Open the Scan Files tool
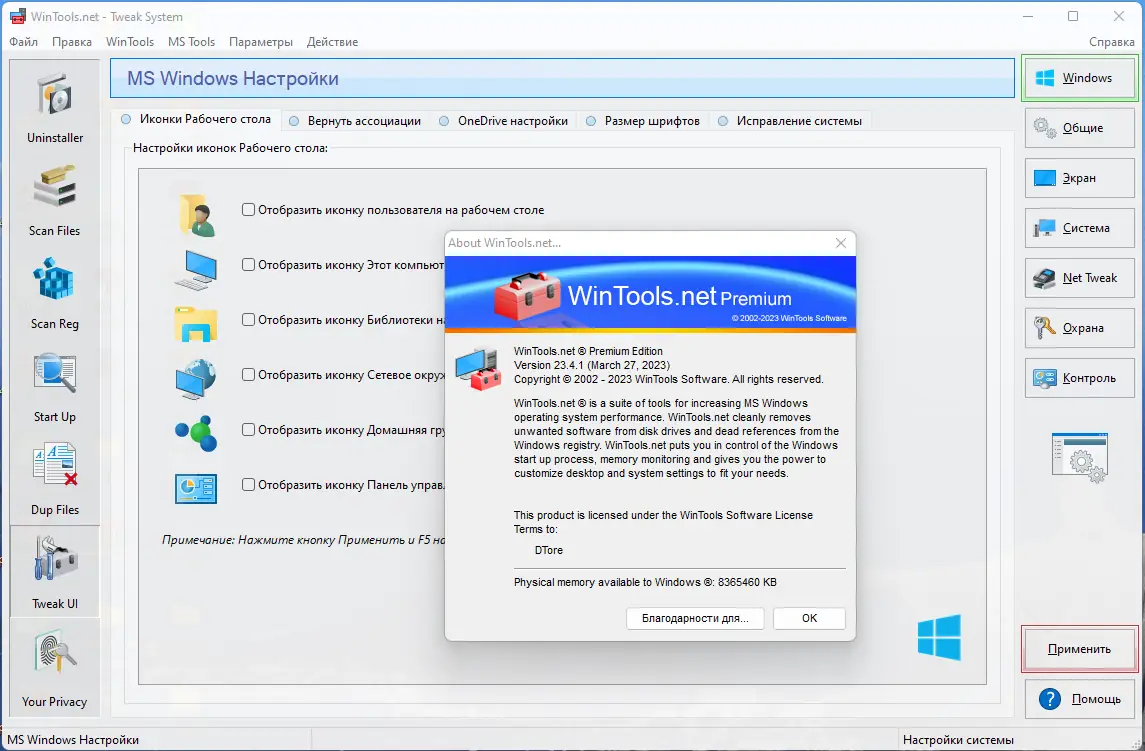This screenshot has width=1145, height=751. (x=55, y=199)
